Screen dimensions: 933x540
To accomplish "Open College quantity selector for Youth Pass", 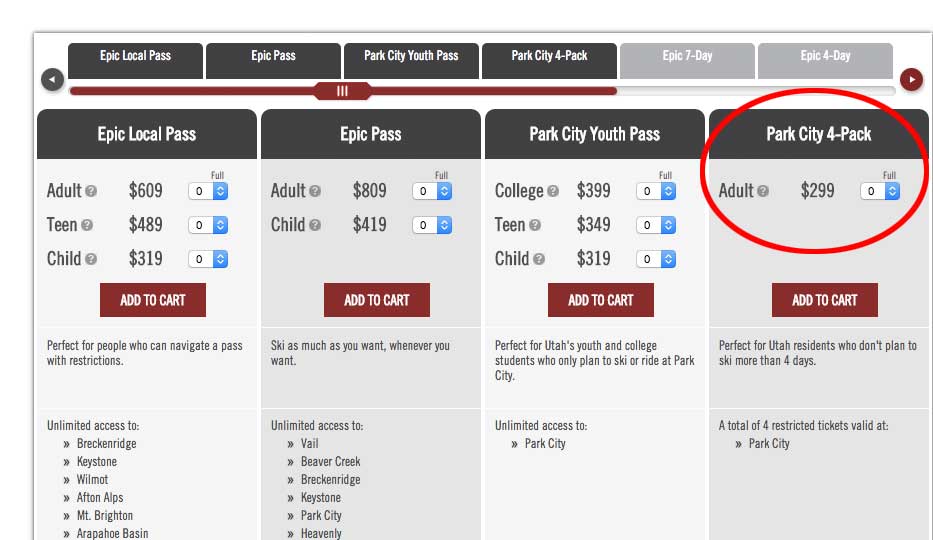I will 656,191.
